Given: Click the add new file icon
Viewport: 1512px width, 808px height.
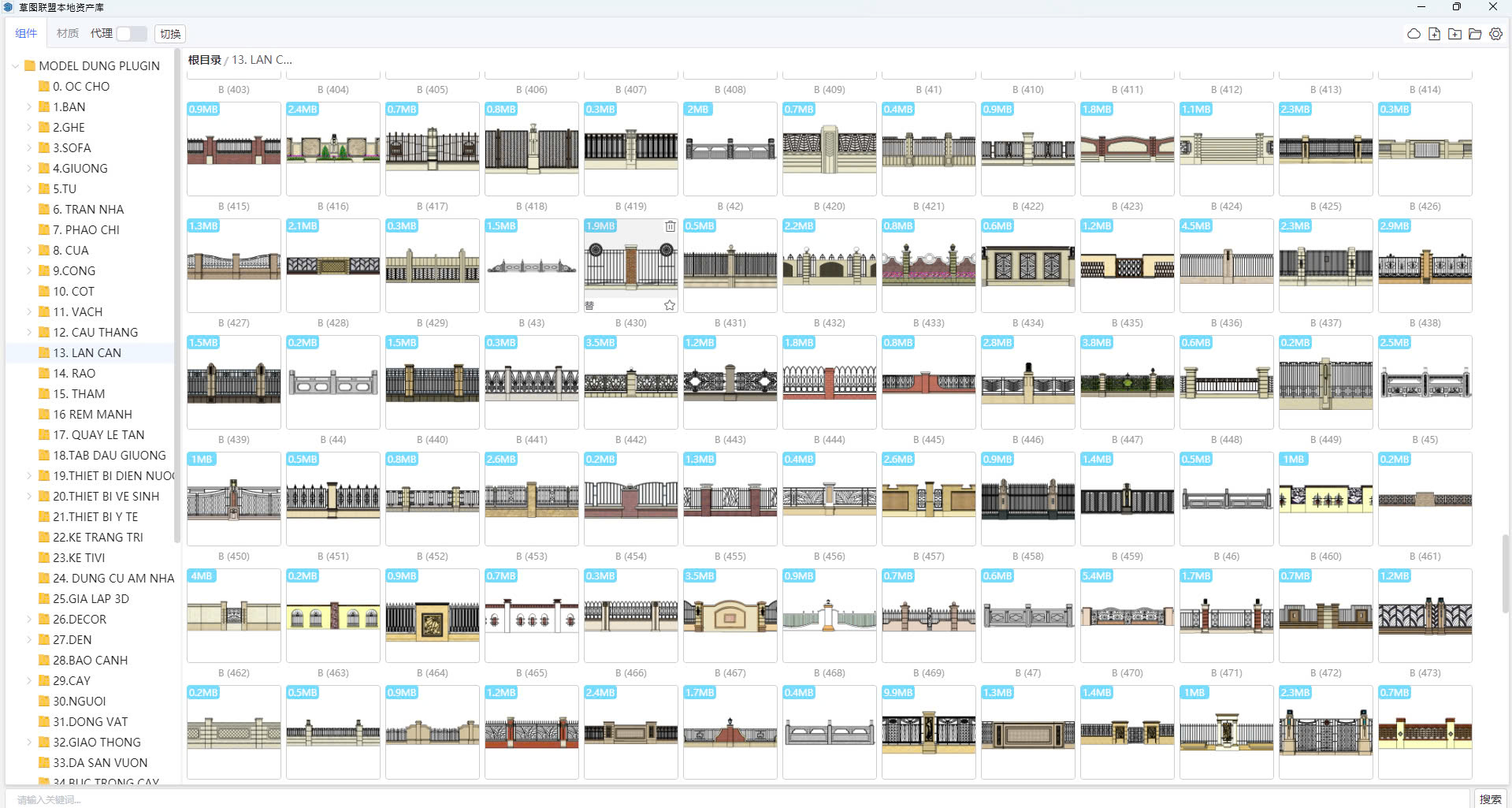Looking at the screenshot, I should [1434, 34].
